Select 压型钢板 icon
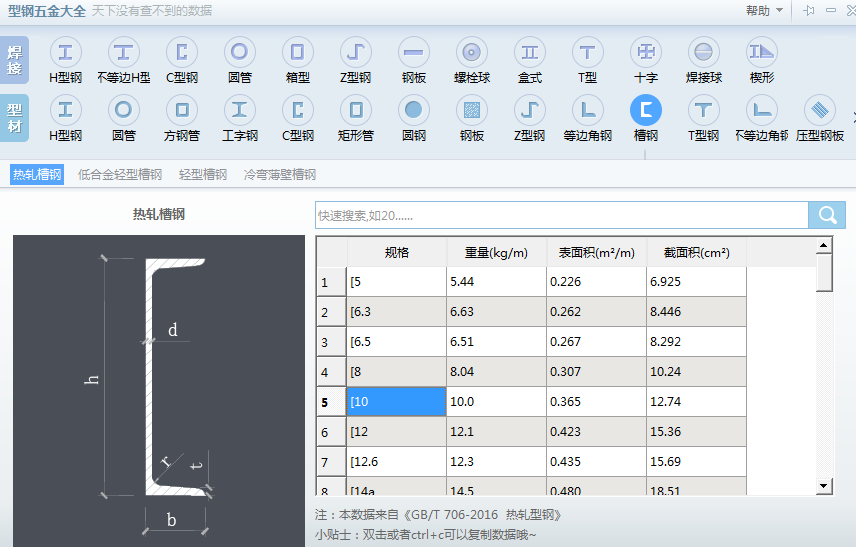The height and width of the screenshot is (547, 856). coord(819,110)
